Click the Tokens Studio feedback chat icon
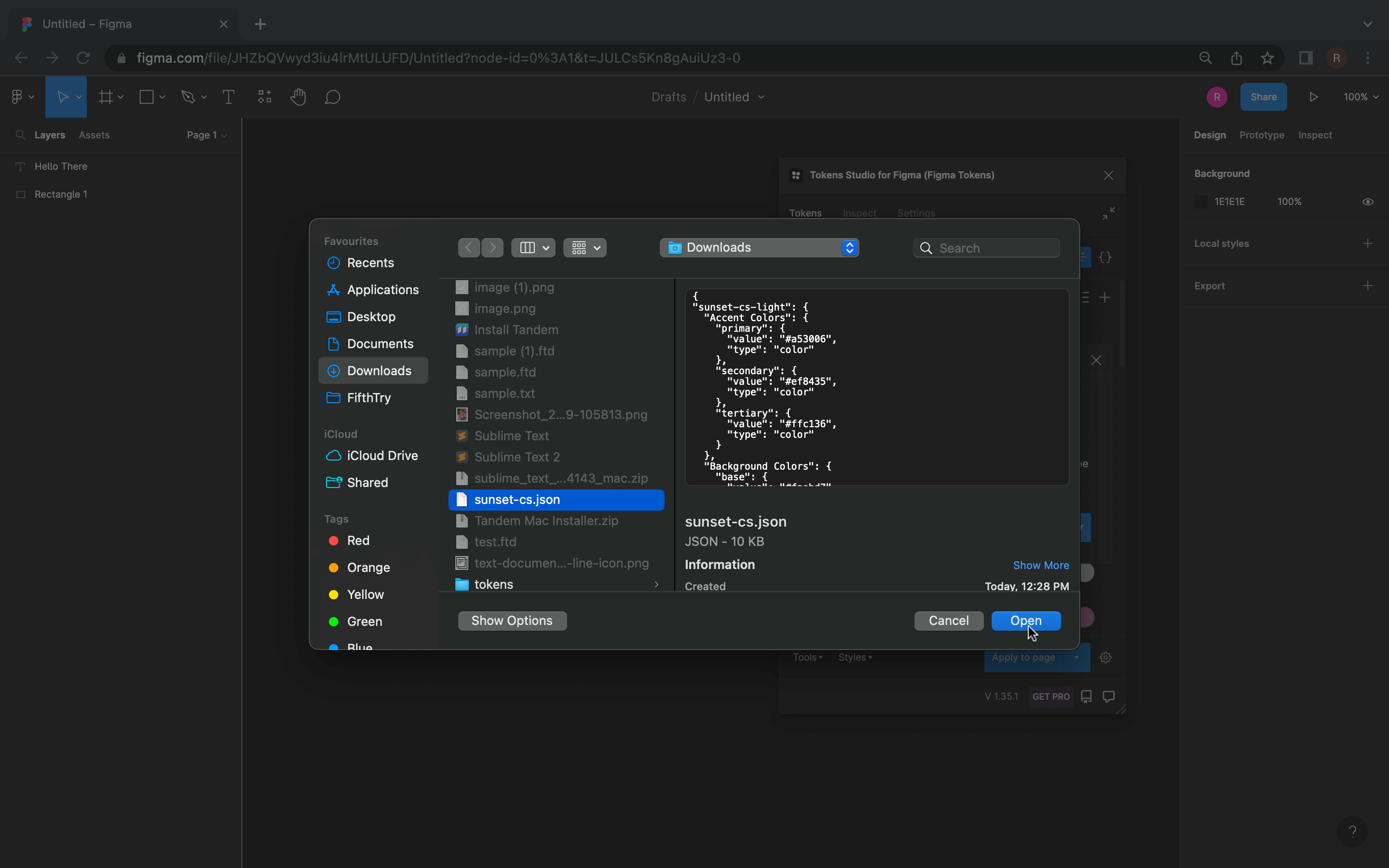Screen dimensions: 1389x868 (1108, 696)
